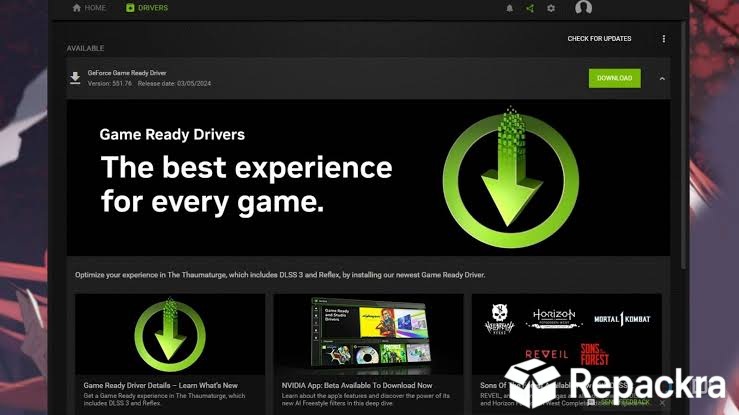This screenshot has width=739, height=415.
Task: Open settings gear icon
Action: 551,8
